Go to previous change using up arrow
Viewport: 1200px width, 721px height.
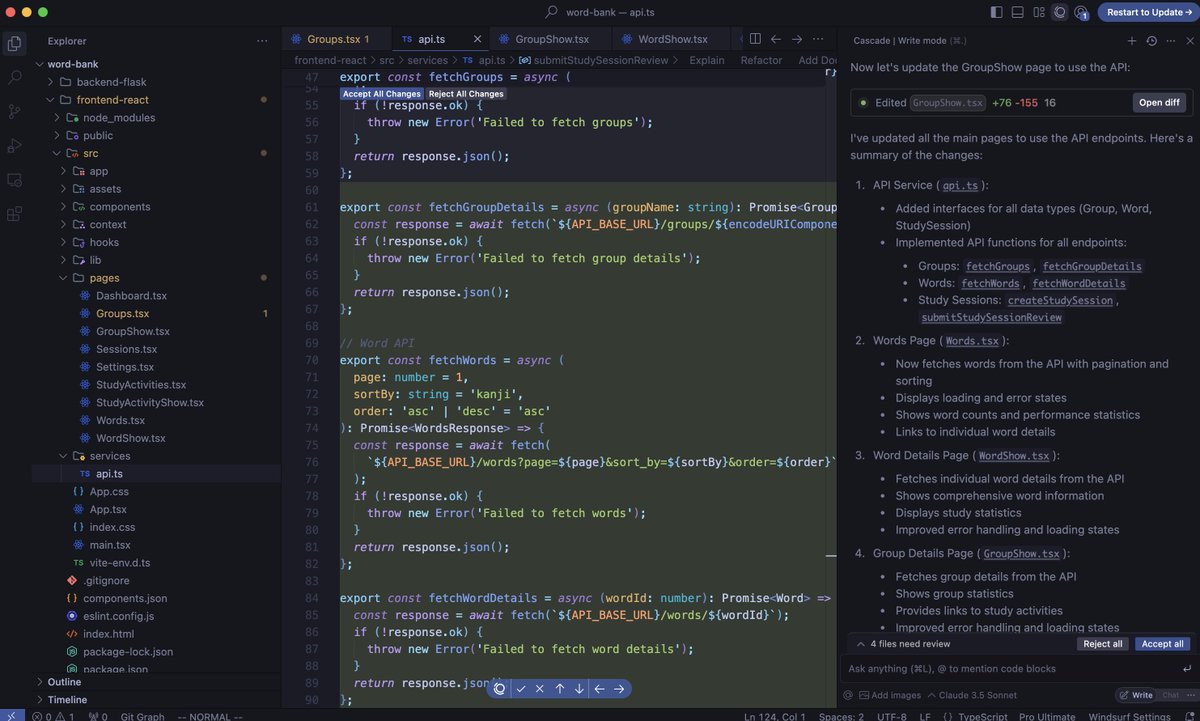pyautogui.click(x=560, y=688)
